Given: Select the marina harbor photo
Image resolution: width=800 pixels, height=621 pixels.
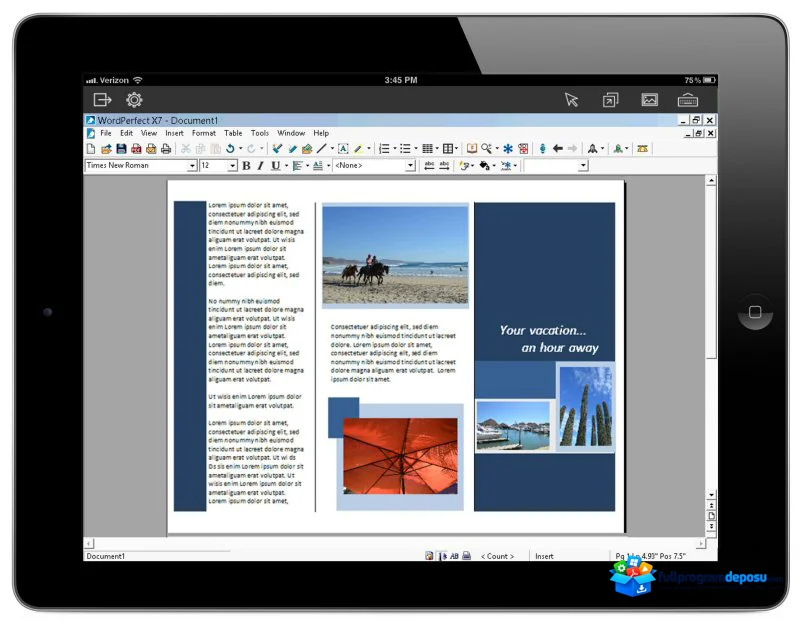Looking at the screenshot, I should [x=513, y=426].
